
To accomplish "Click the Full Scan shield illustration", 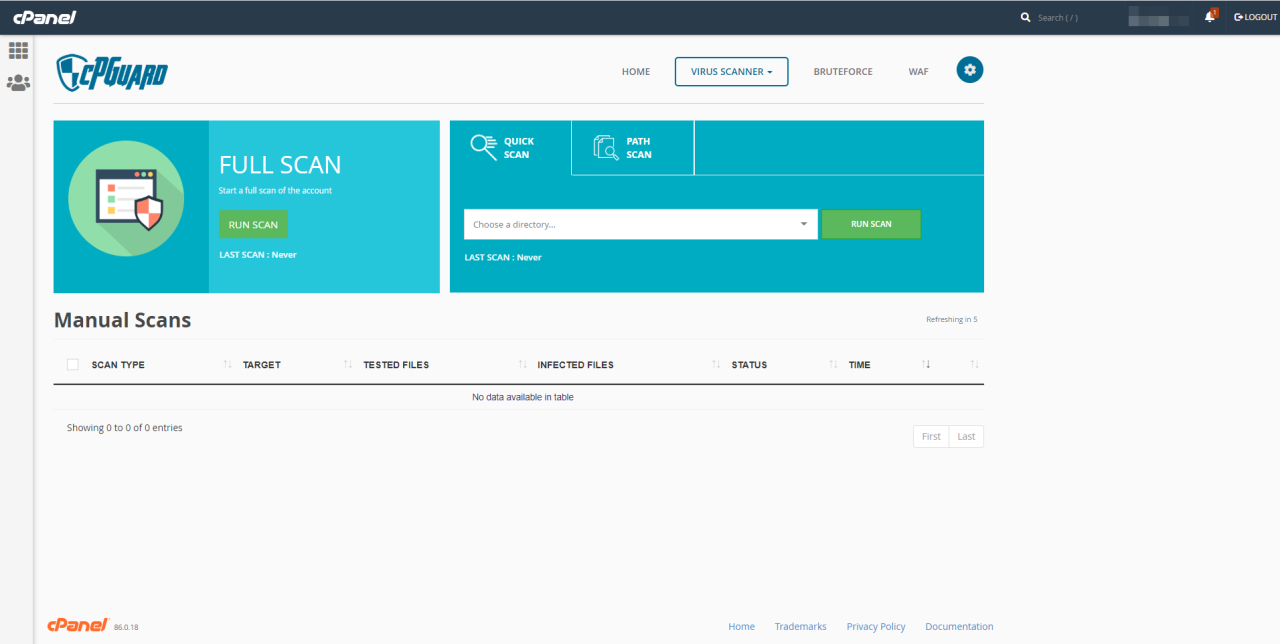I will (x=125, y=198).
